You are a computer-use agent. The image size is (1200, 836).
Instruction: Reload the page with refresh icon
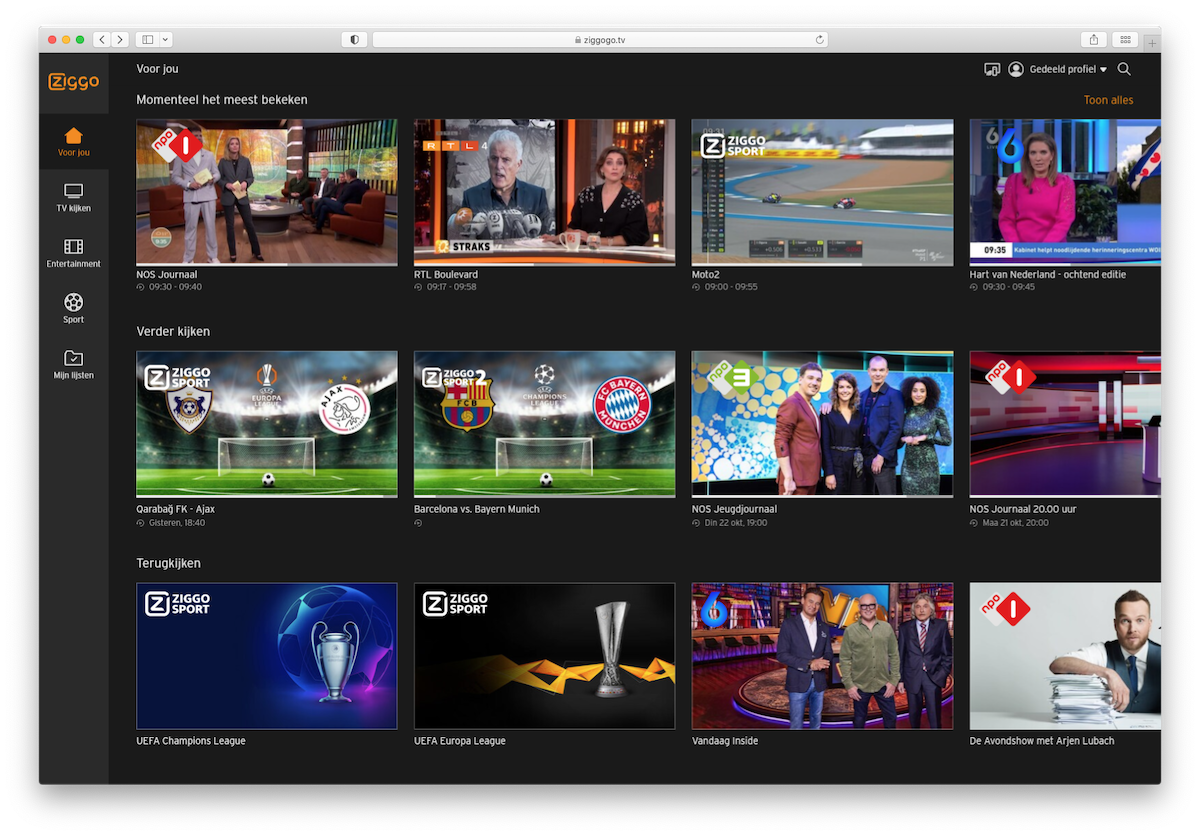(x=820, y=40)
